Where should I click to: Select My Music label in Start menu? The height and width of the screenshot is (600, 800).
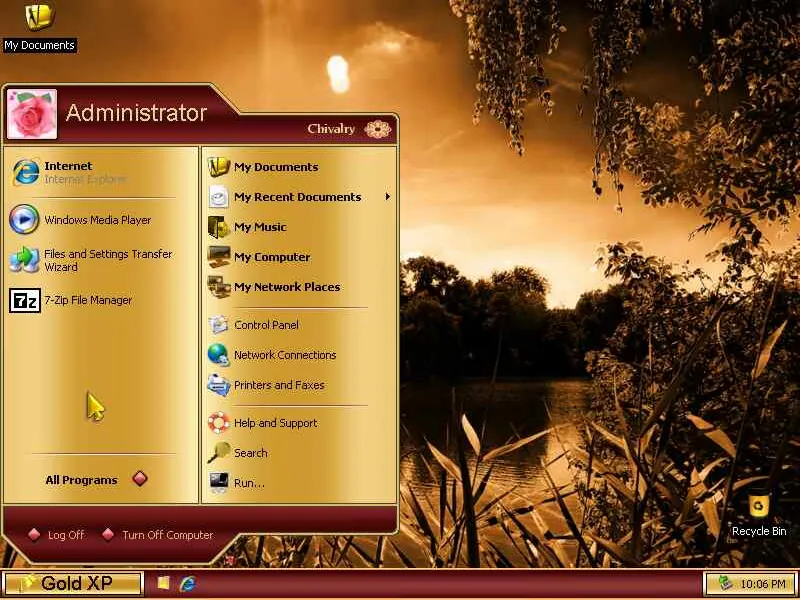point(260,227)
